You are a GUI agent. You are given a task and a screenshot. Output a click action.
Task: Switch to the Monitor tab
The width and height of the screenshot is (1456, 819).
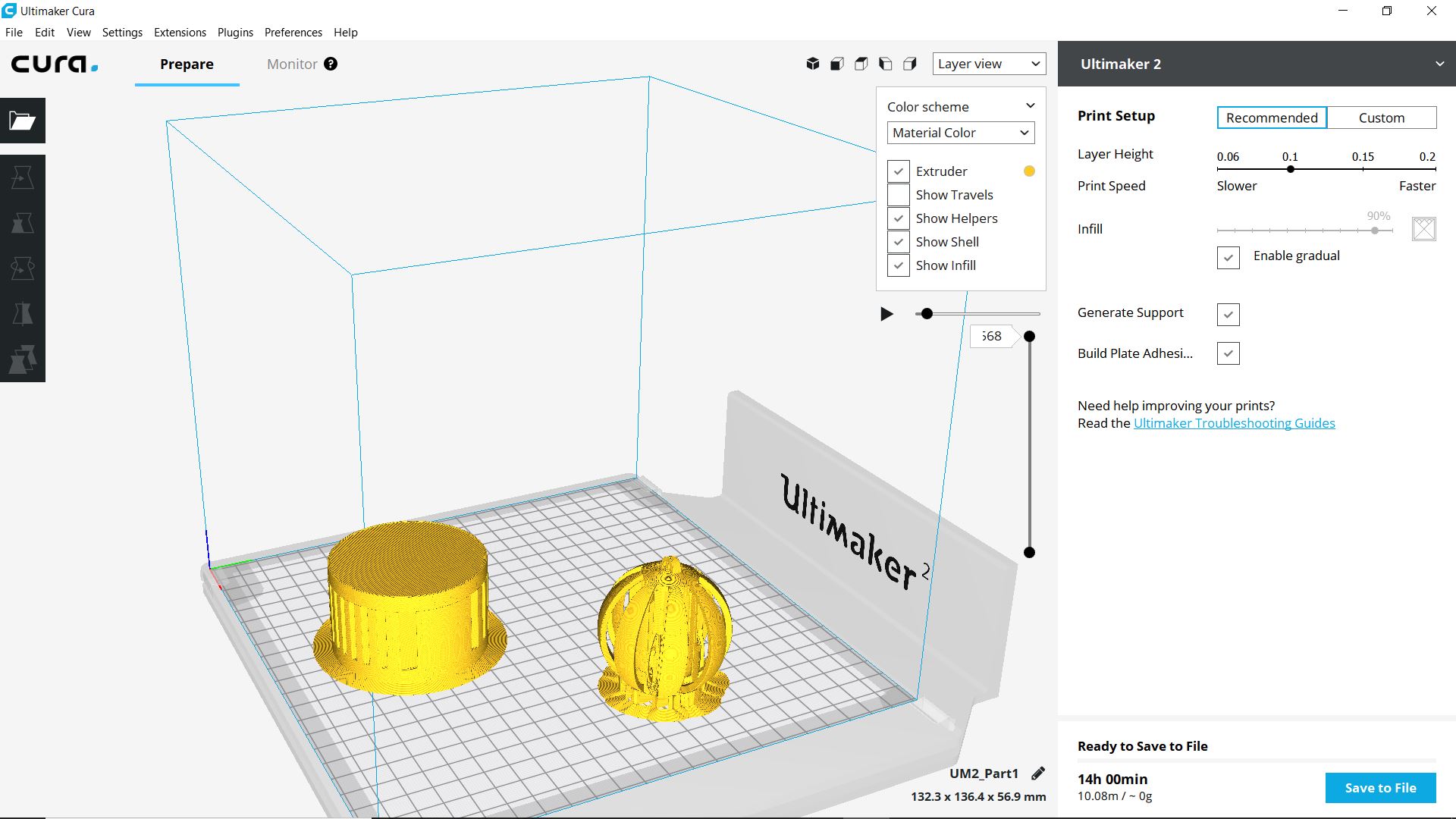(x=291, y=64)
